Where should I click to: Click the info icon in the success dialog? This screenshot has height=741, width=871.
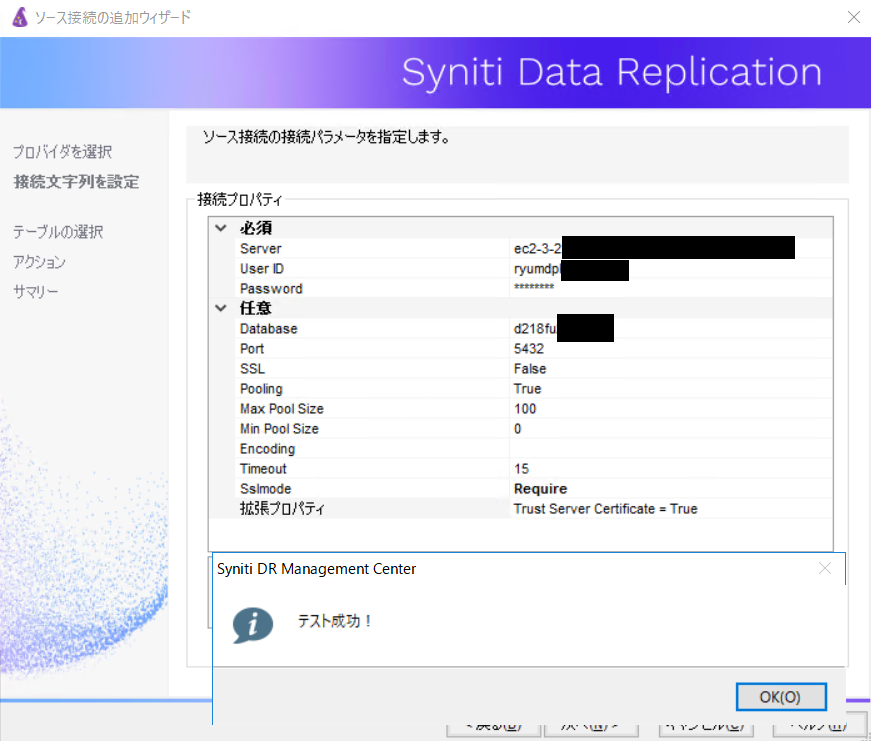(x=252, y=622)
